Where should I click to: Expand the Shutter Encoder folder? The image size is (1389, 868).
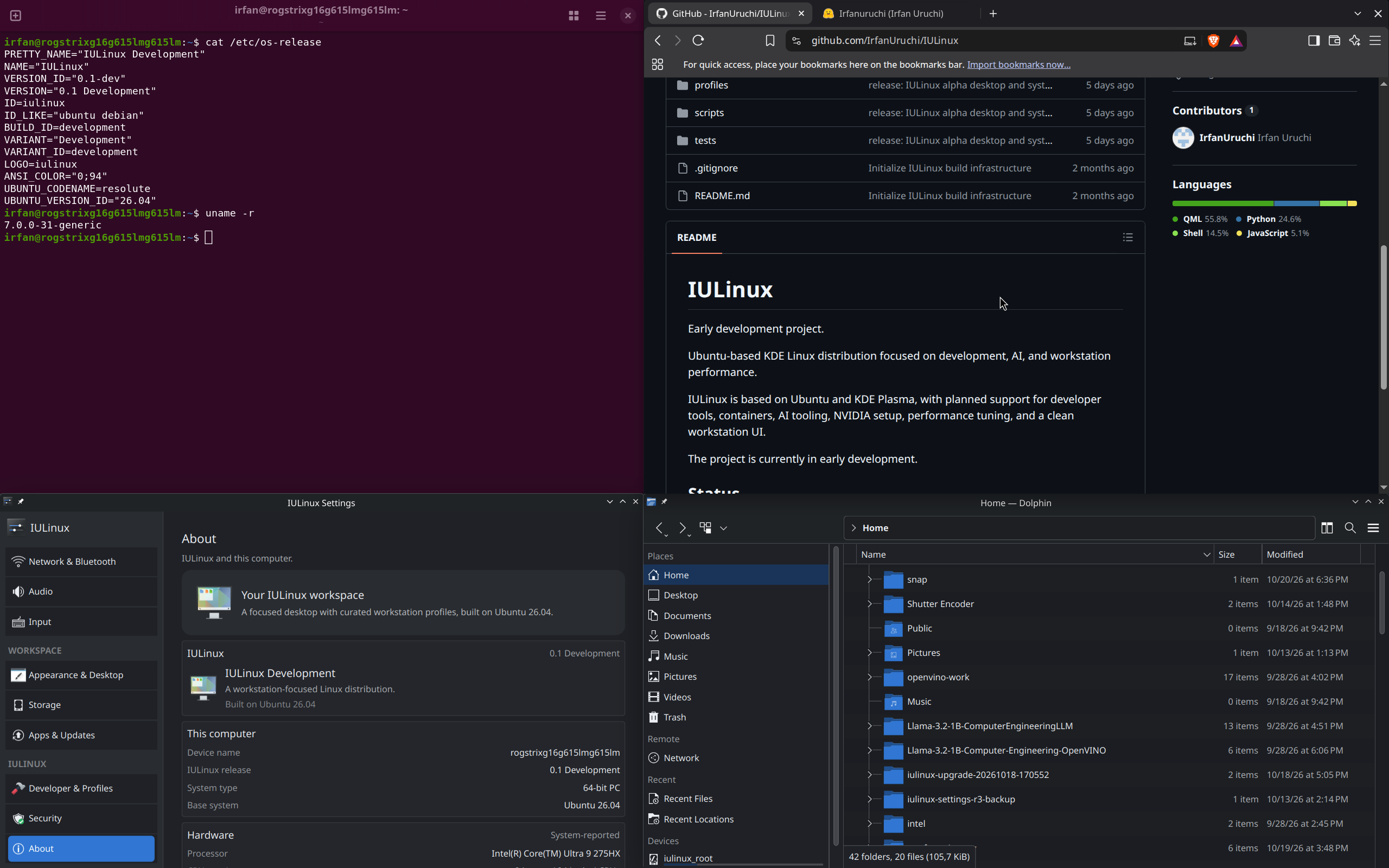(869, 603)
